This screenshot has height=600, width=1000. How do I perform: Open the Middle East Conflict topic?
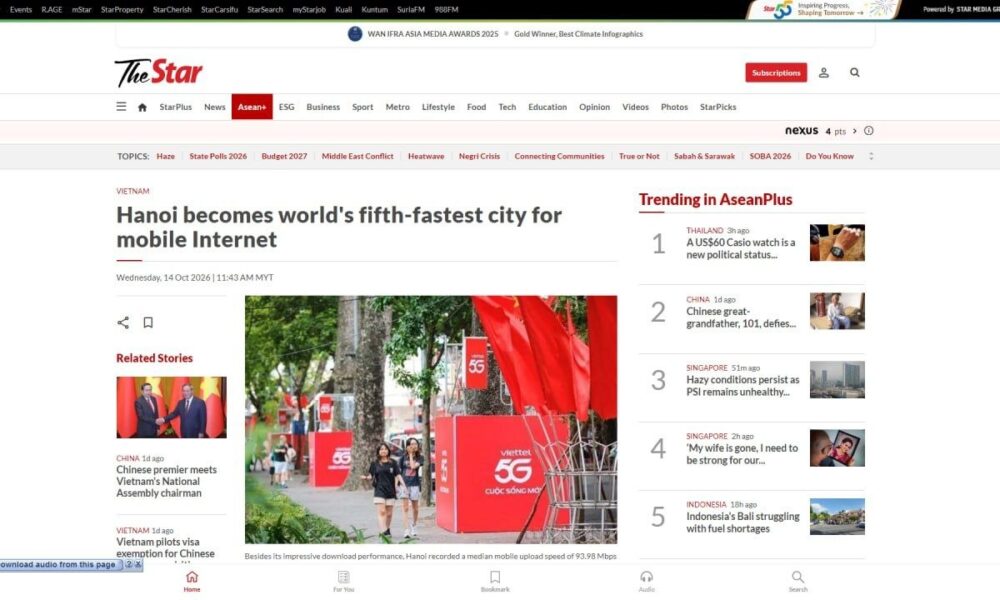(358, 156)
